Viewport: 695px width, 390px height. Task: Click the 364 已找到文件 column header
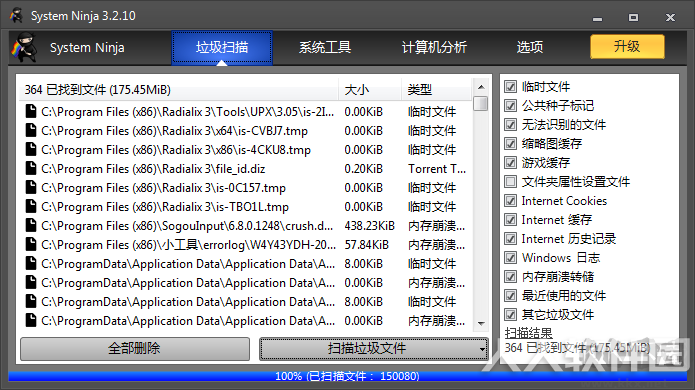pyautogui.click(x=179, y=90)
